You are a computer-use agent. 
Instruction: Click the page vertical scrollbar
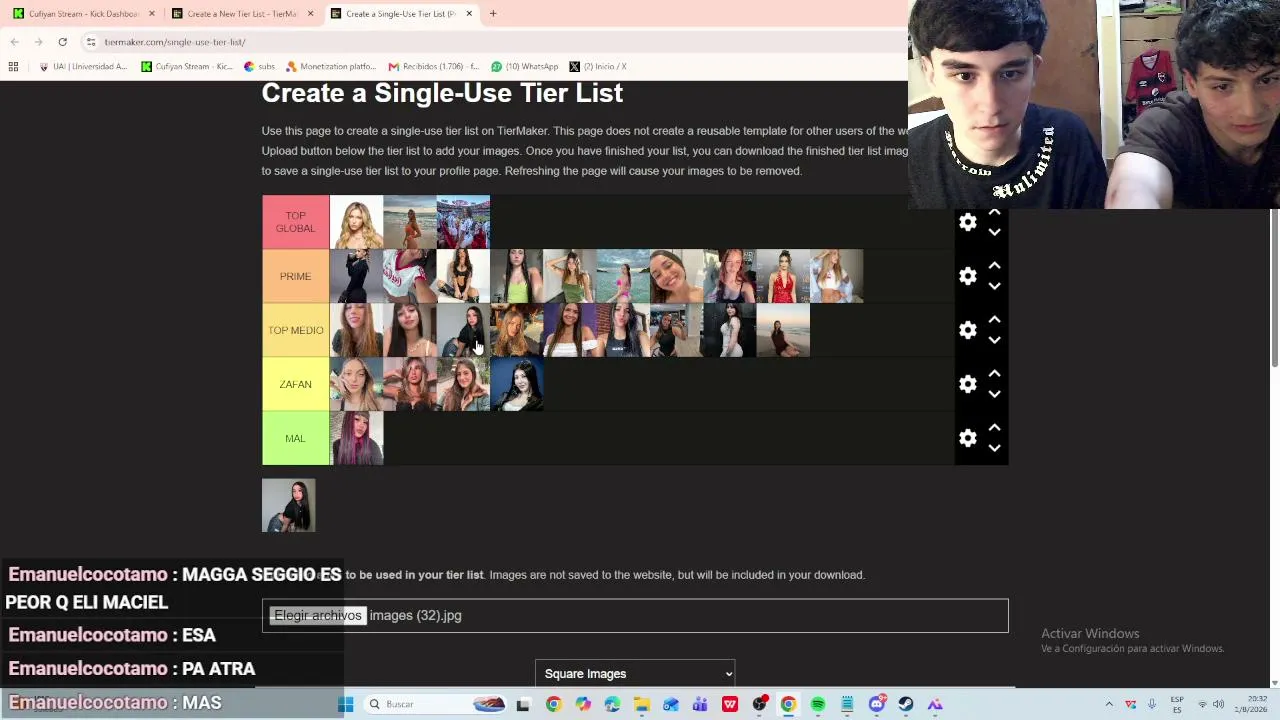[x=1274, y=288]
